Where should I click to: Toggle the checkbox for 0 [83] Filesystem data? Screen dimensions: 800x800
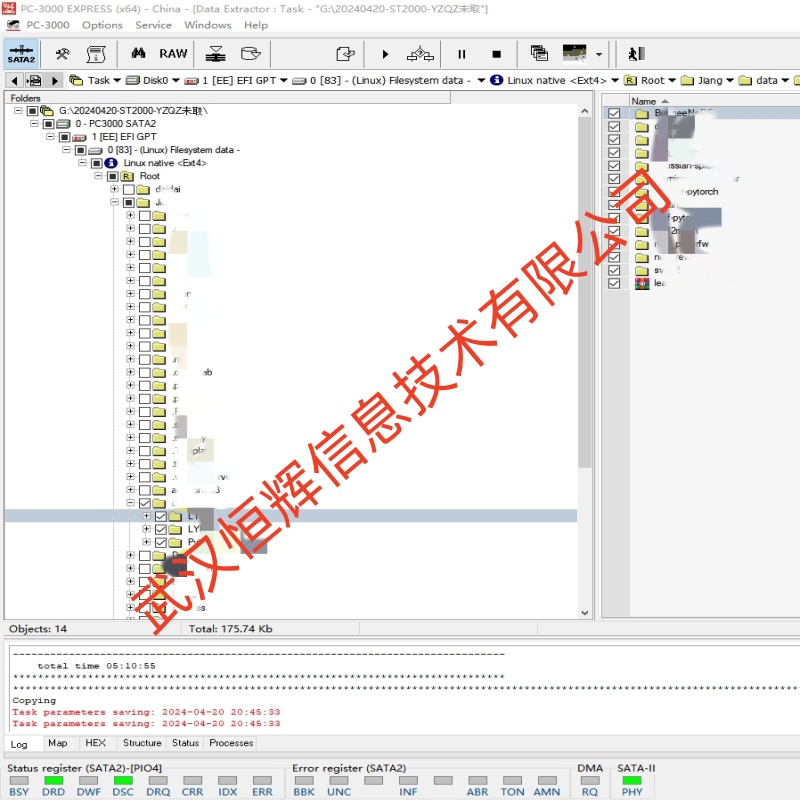tap(81, 150)
